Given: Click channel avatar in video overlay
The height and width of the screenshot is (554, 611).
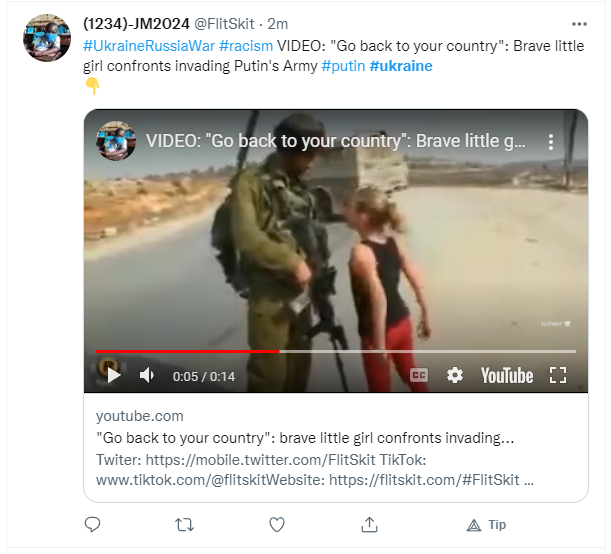Looking at the screenshot, I should coord(116,141).
